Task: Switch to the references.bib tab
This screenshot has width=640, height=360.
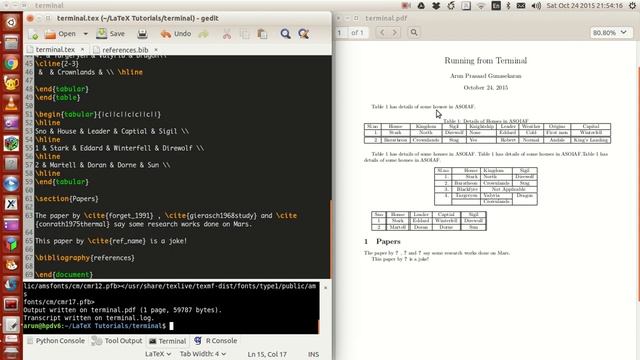Action: pyautogui.click(x=125, y=50)
